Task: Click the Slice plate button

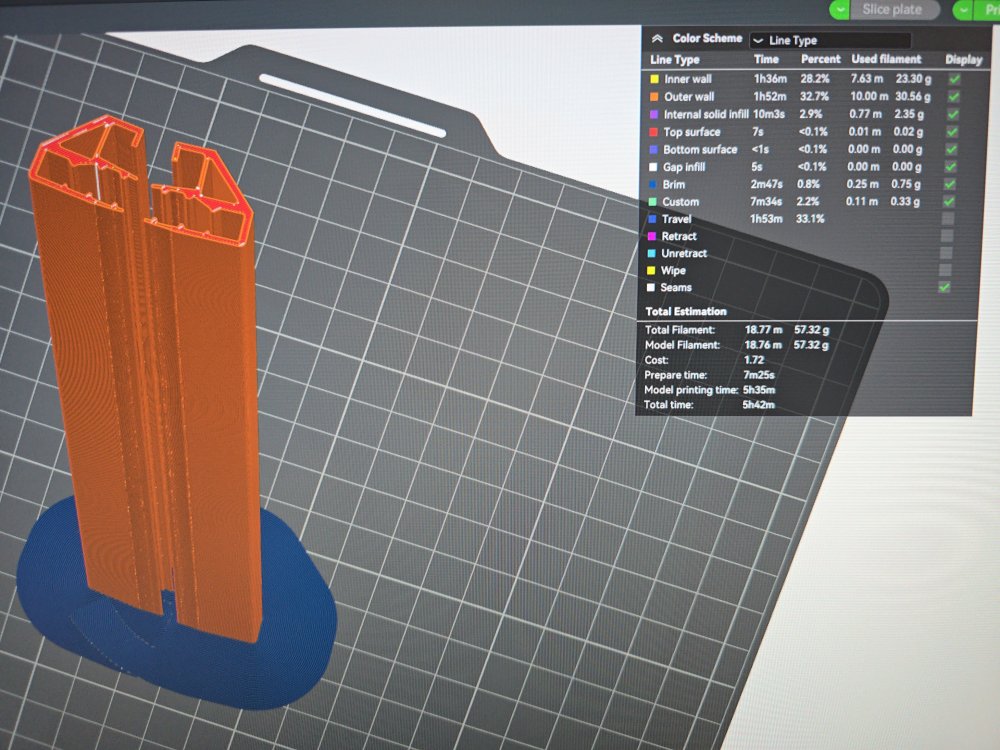Action: click(893, 9)
